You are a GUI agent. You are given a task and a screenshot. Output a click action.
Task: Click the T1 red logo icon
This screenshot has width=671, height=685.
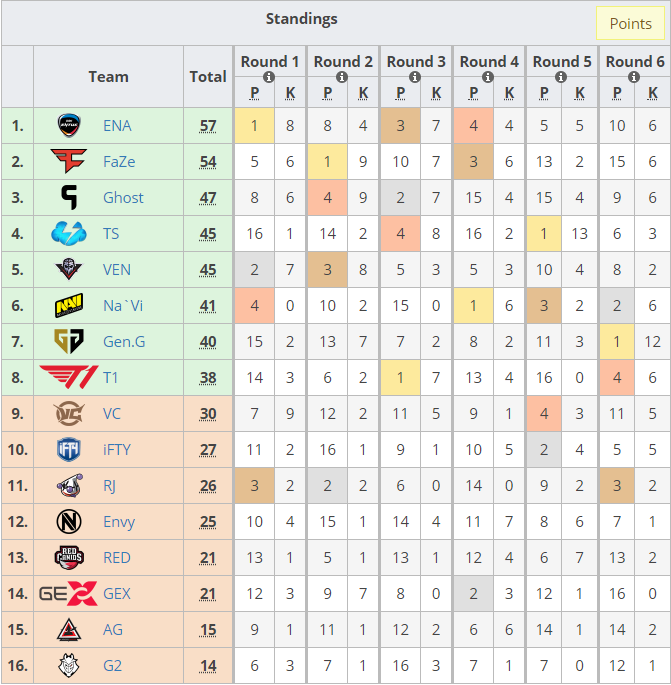click(x=69, y=377)
